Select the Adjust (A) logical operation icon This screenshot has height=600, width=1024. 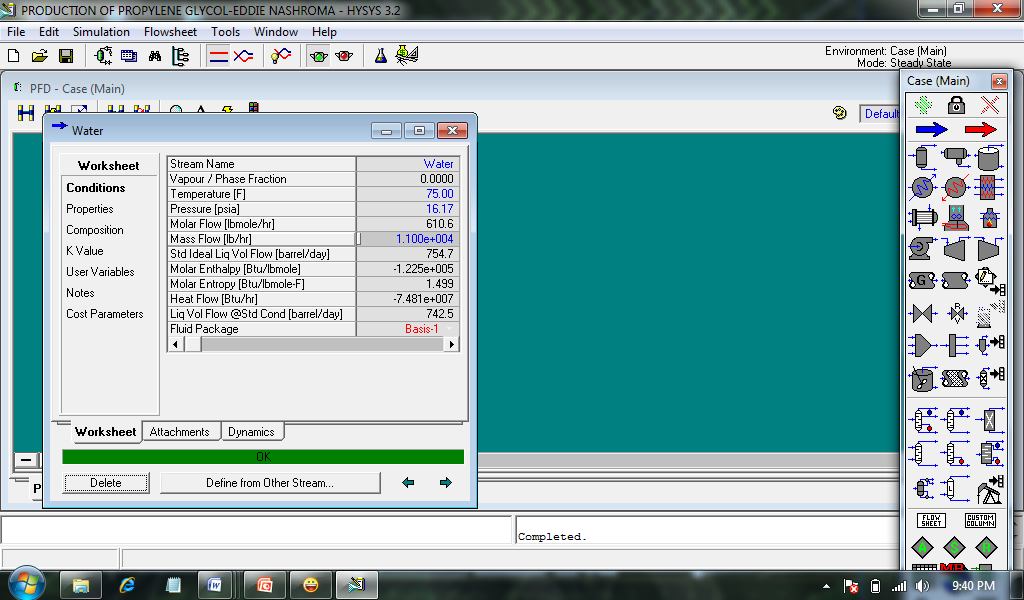pos(922,547)
